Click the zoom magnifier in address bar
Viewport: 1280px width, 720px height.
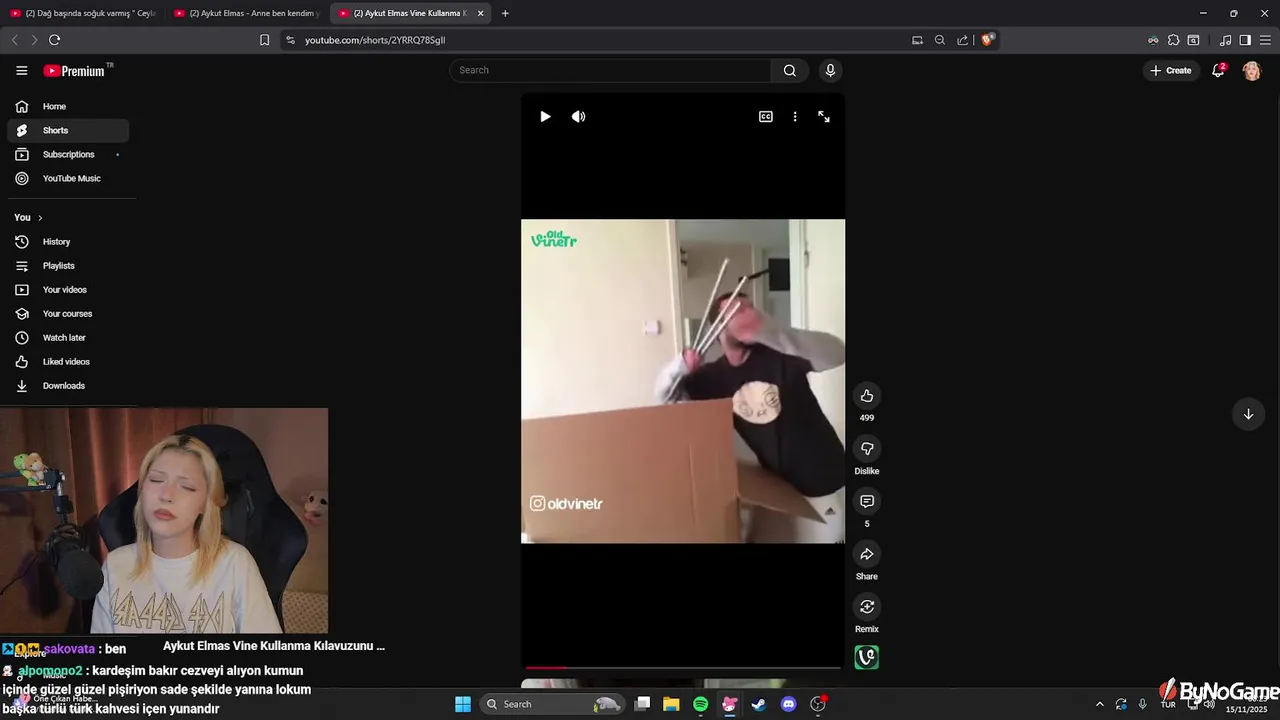pyautogui.click(x=940, y=40)
